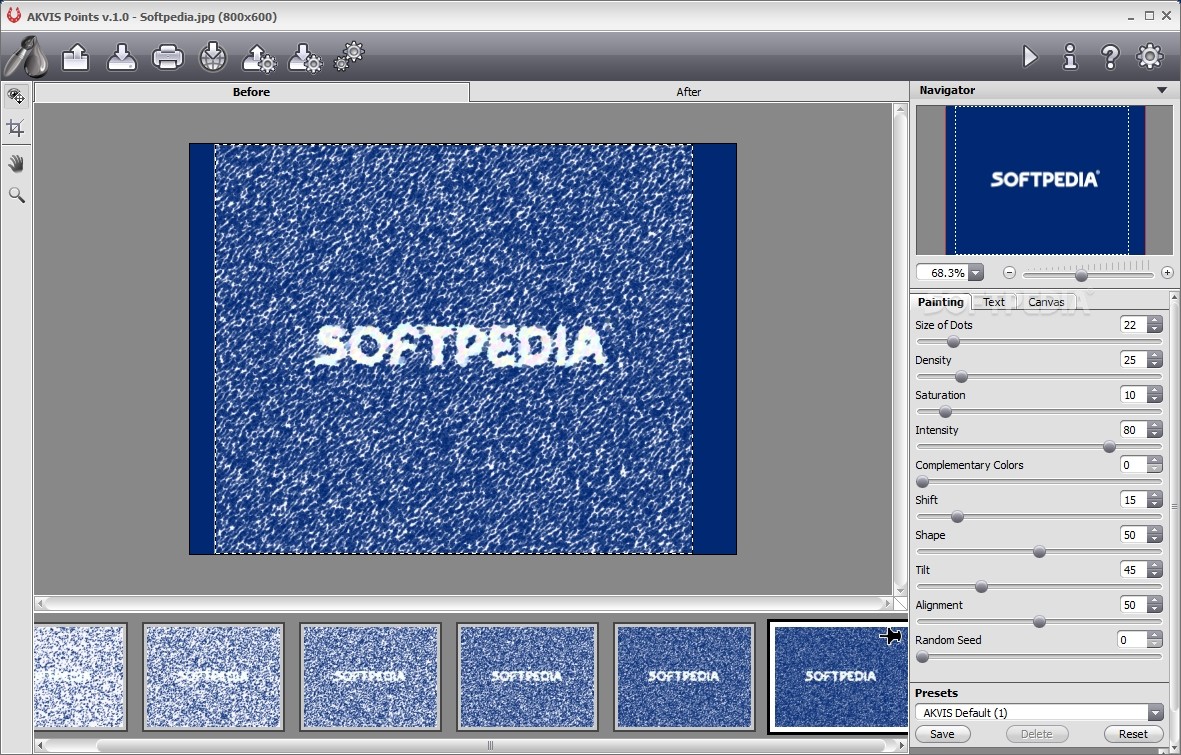Select the selected darkest blue preset thumbnail

[x=838, y=676]
